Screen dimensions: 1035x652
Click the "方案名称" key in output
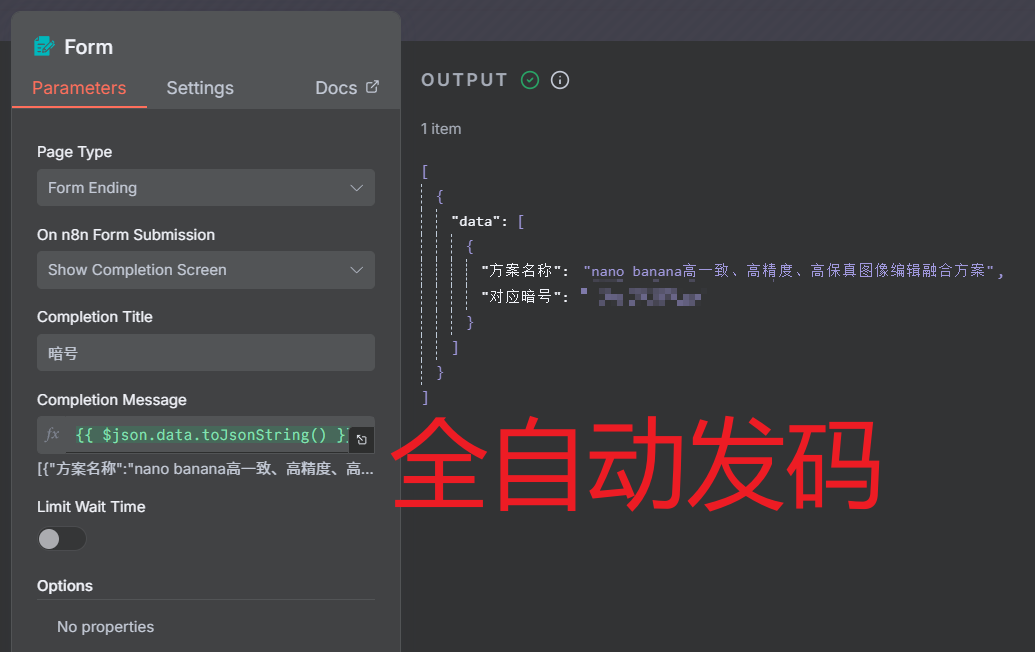(518, 271)
